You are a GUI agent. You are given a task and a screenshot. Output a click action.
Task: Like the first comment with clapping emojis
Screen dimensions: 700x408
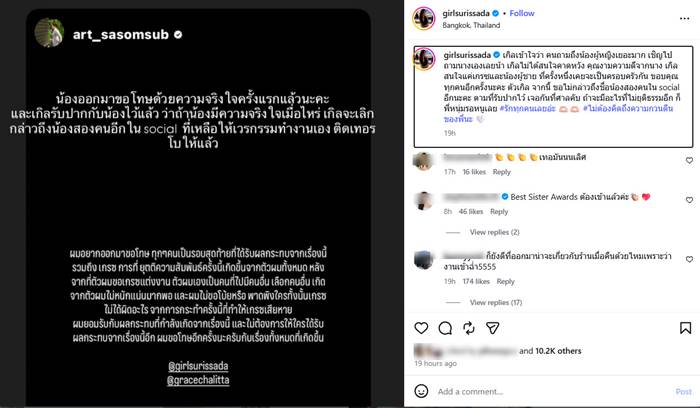click(689, 160)
